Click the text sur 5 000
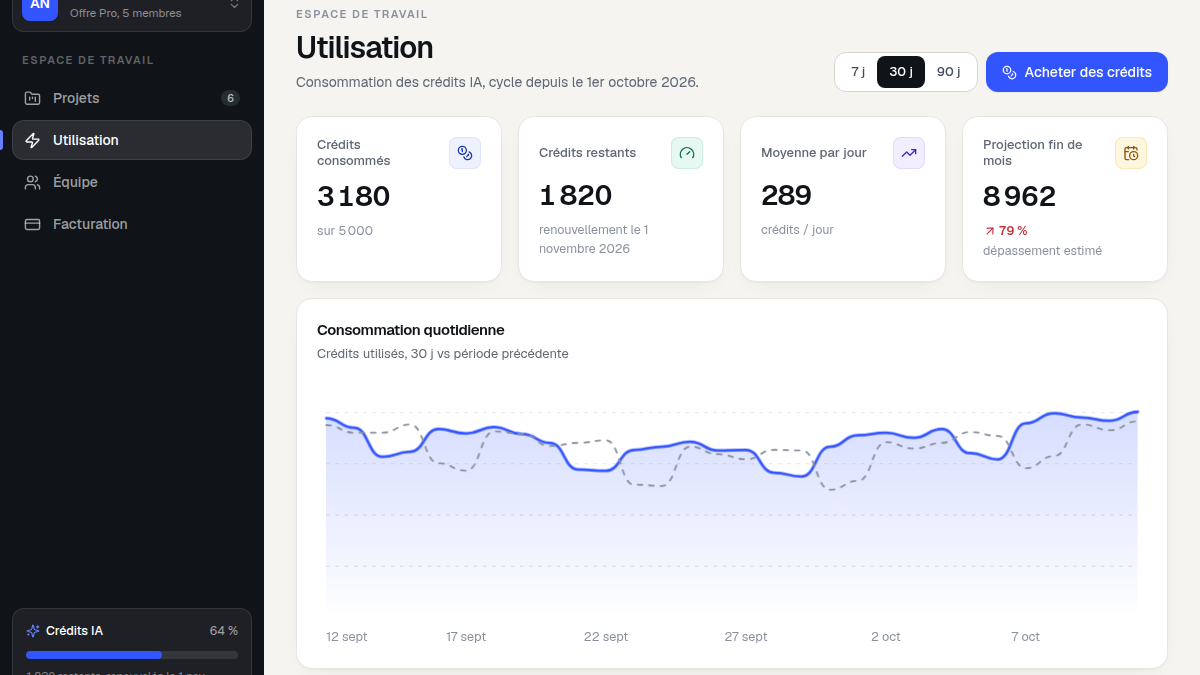The height and width of the screenshot is (675, 1200). point(345,231)
